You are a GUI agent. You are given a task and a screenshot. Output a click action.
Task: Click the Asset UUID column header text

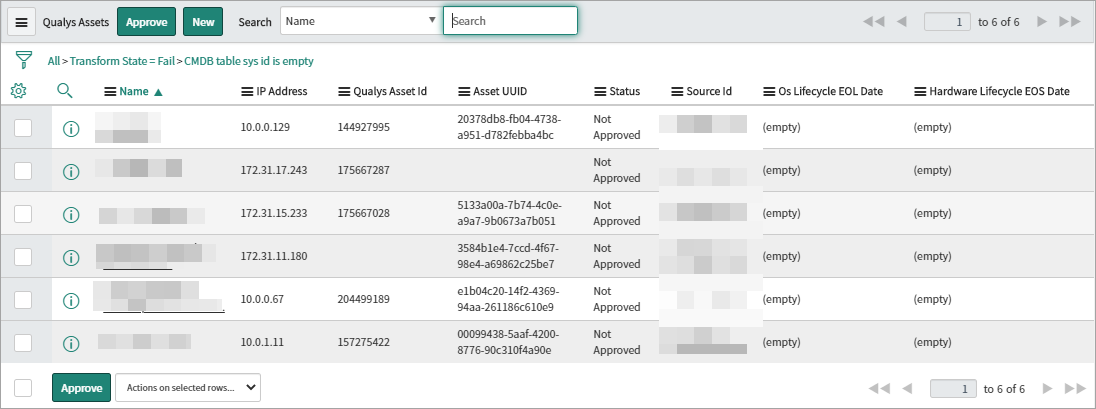[x=500, y=92]
